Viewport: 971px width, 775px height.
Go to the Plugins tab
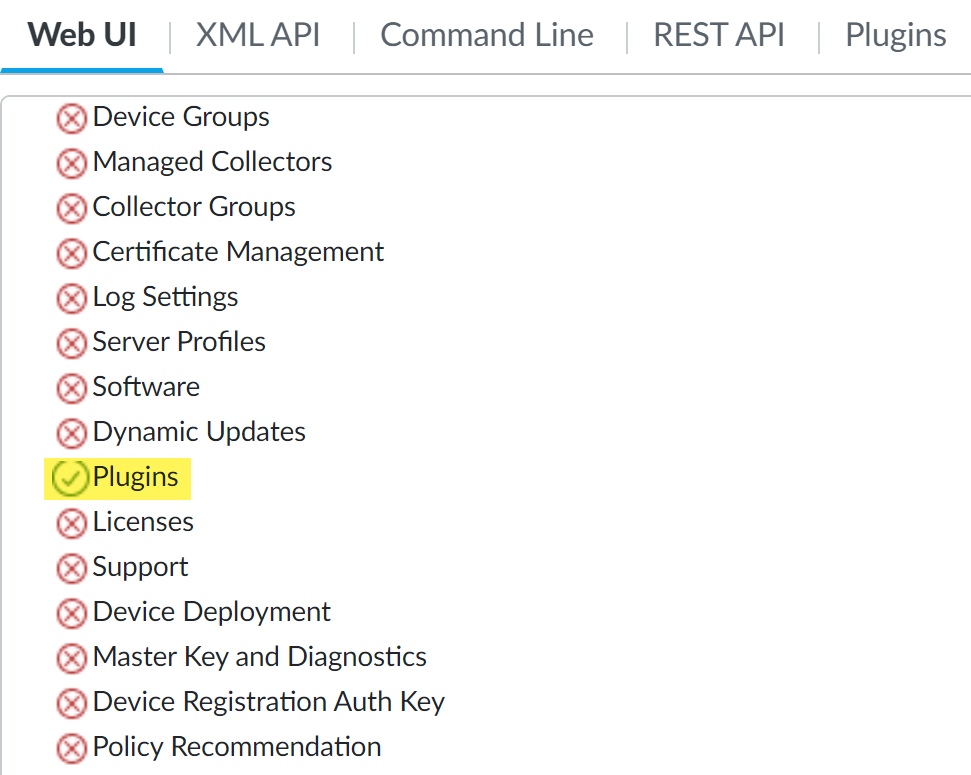point(895,36)
